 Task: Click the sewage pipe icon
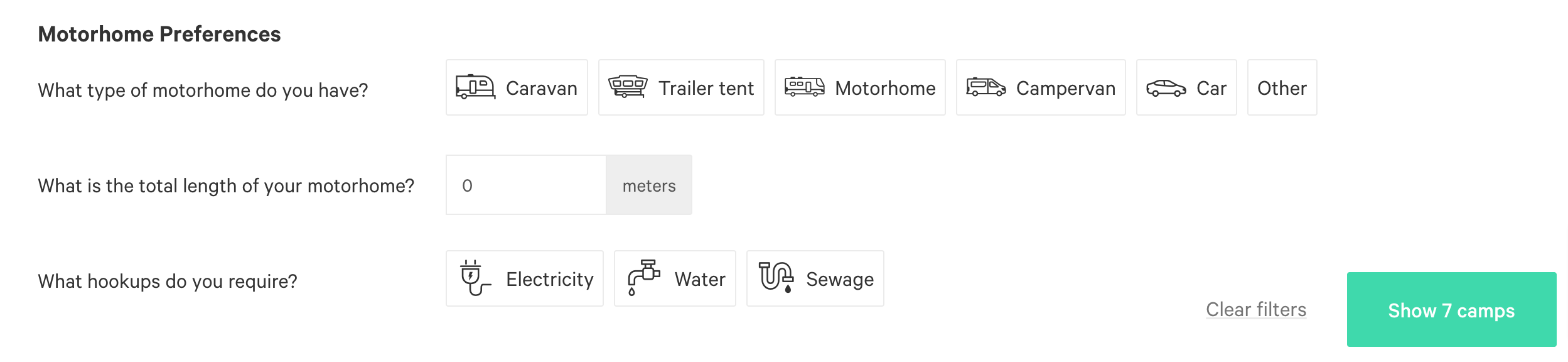coord(776,278)
